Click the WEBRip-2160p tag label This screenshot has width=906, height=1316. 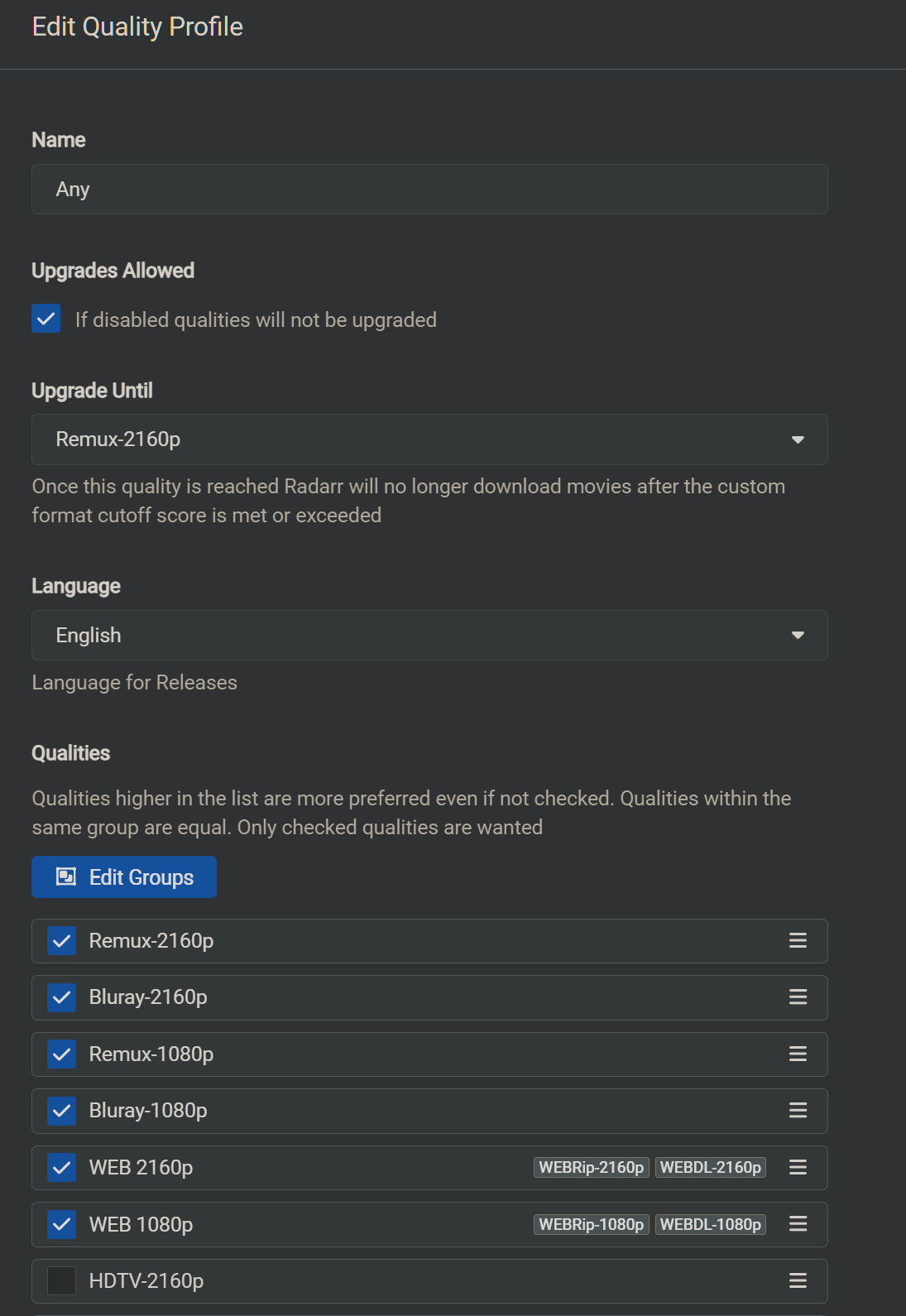[x=591, y=1167]
